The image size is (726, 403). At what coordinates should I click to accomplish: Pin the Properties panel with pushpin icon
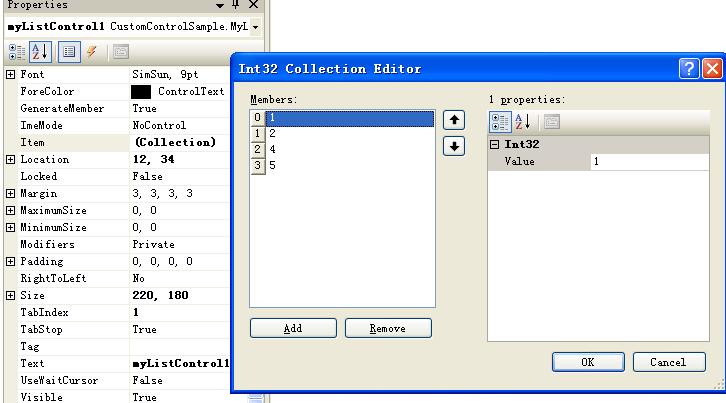click(236, 5)
